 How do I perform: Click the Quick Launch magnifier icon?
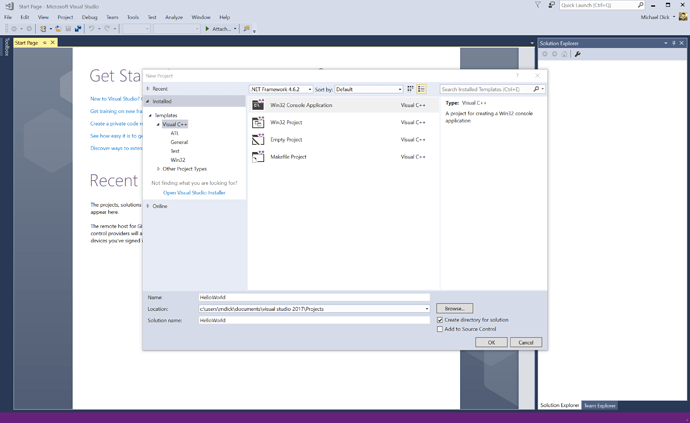(x=640, y=5)
